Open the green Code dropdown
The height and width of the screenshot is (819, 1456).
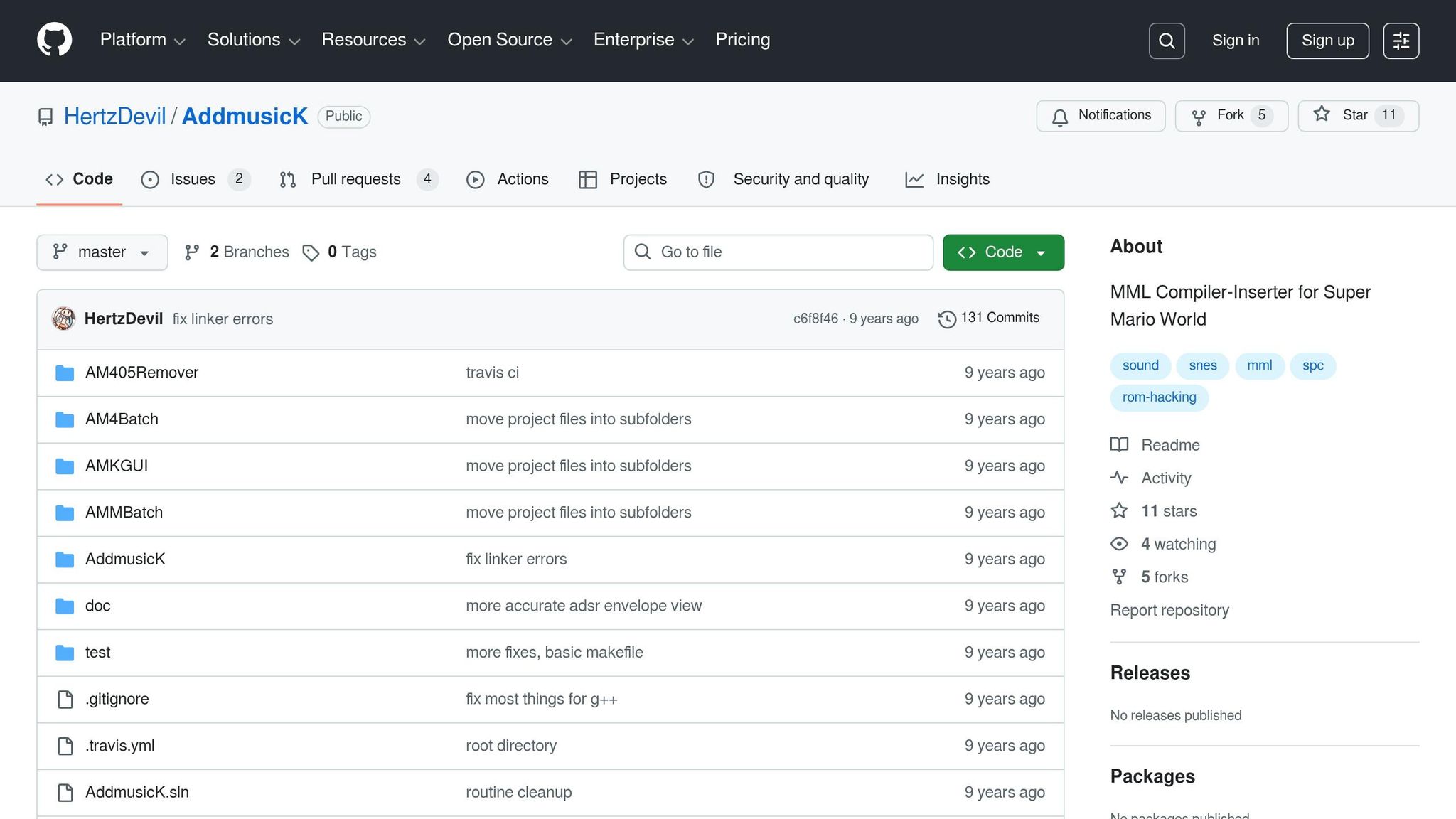coord(1003,252)
